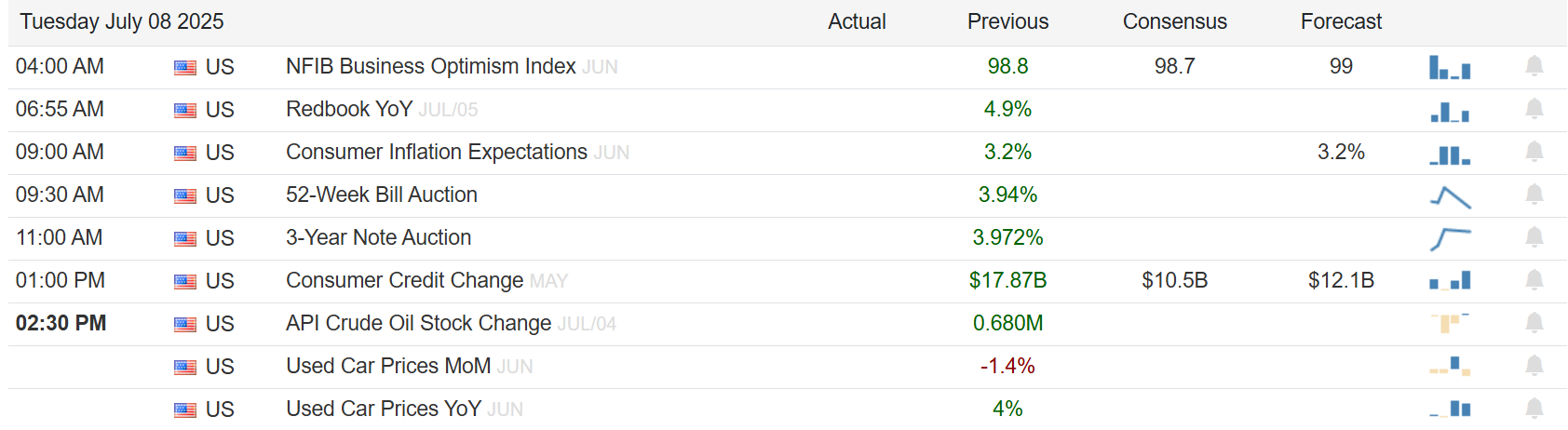Open NFIB Business Optimism Index mini chart
This screenshot has width=1568, height=430.
(1450, 67)
